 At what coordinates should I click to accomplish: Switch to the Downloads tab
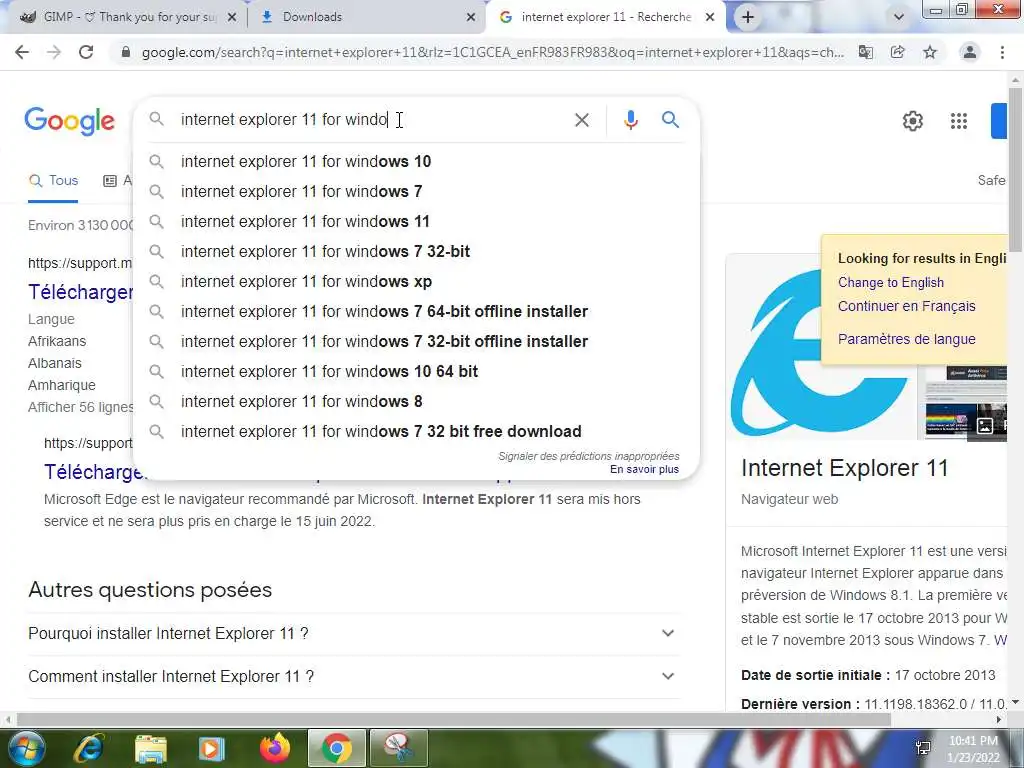pyautogui.click(x=368, y=17)
